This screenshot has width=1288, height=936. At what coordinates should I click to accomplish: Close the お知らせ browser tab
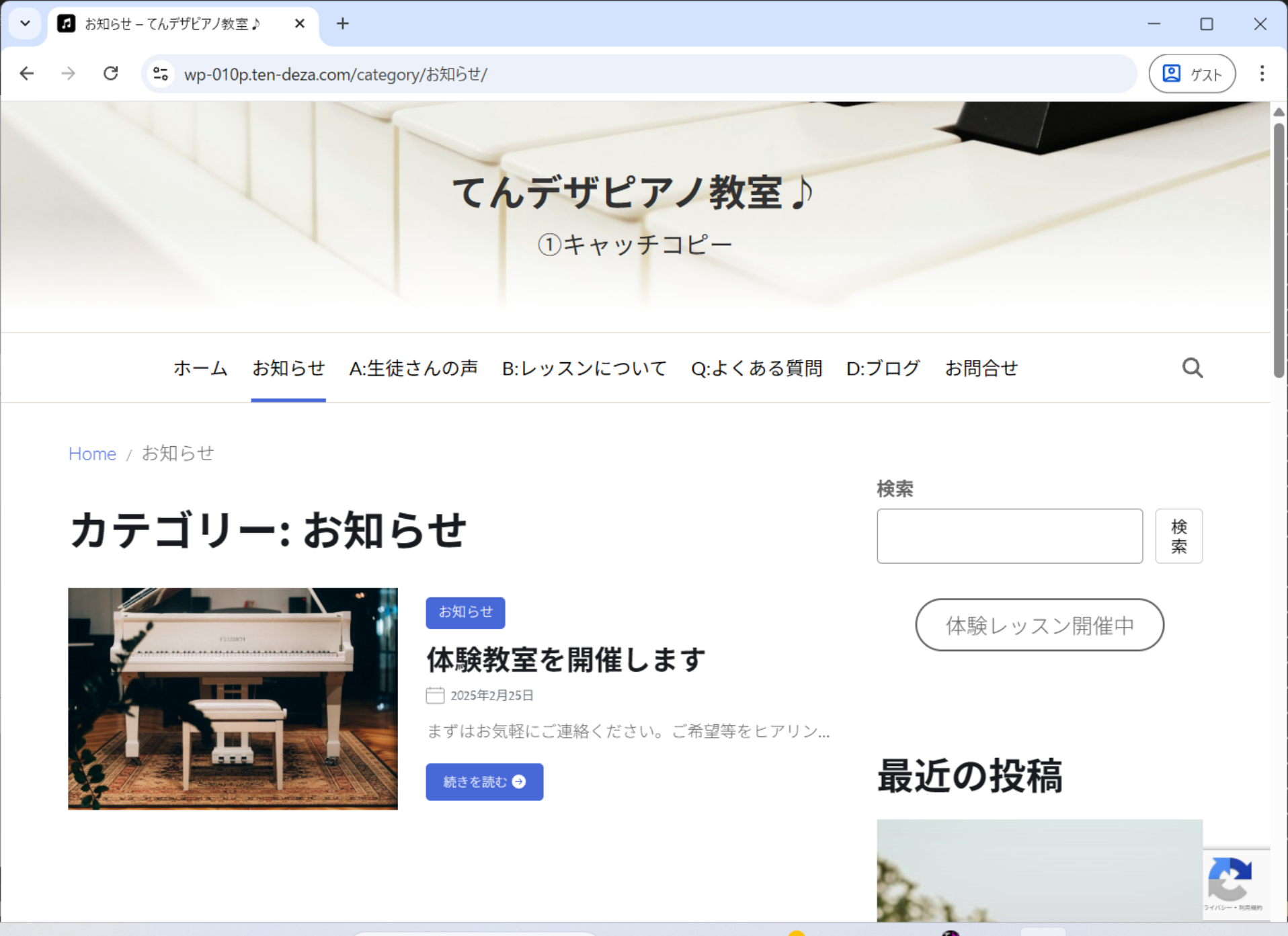[300, 24]
